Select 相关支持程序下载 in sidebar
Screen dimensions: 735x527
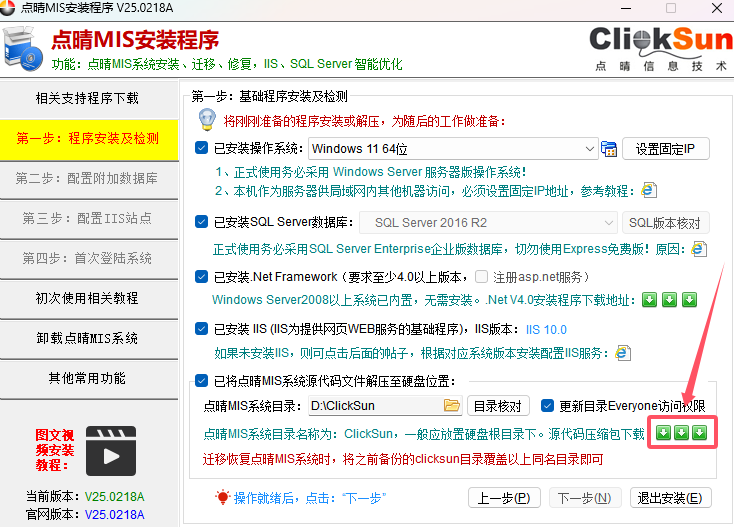[87, 99]
